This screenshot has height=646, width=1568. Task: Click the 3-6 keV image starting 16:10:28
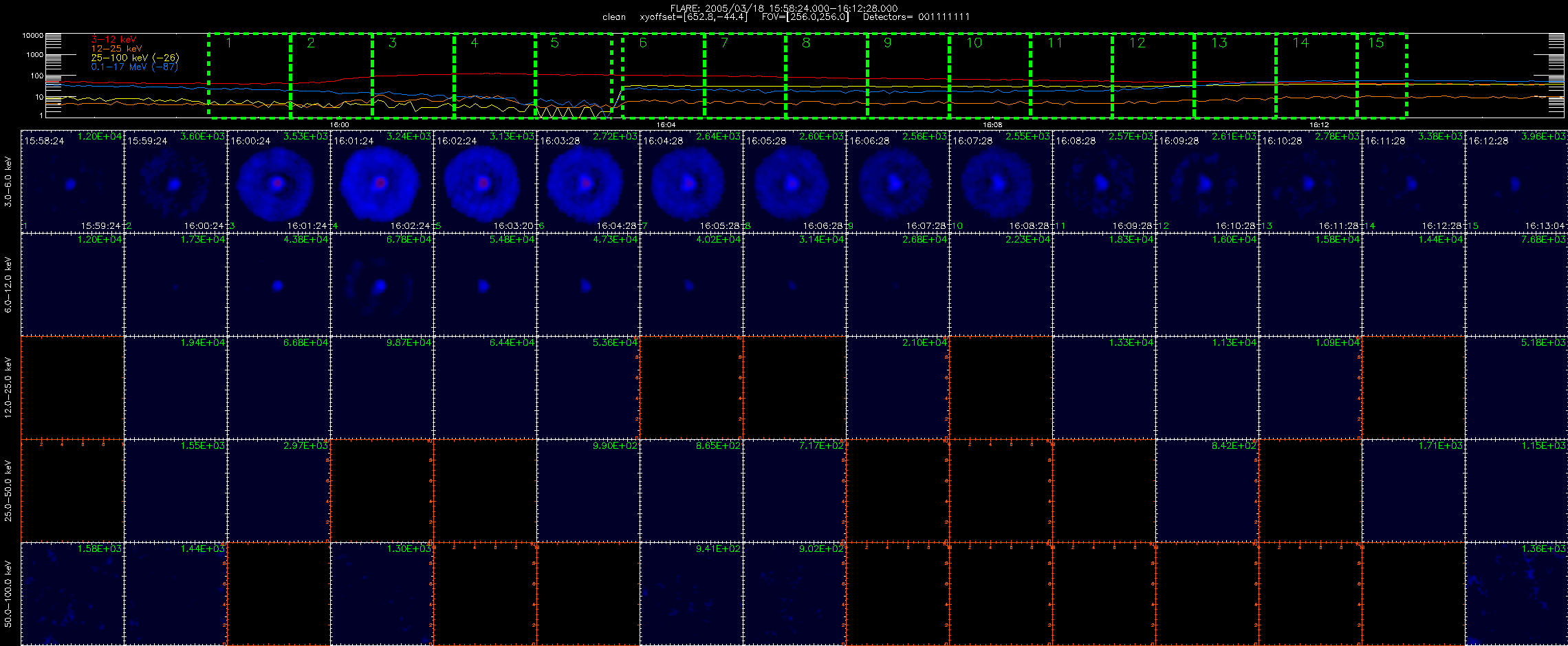(x=1310, y=181)
